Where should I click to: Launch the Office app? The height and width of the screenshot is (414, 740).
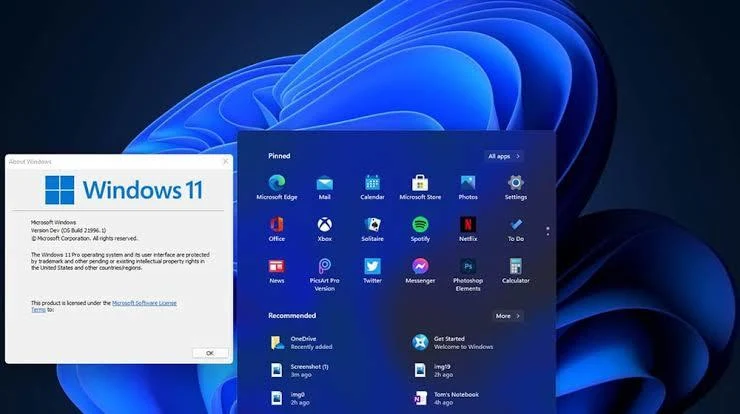click(277, 229)
